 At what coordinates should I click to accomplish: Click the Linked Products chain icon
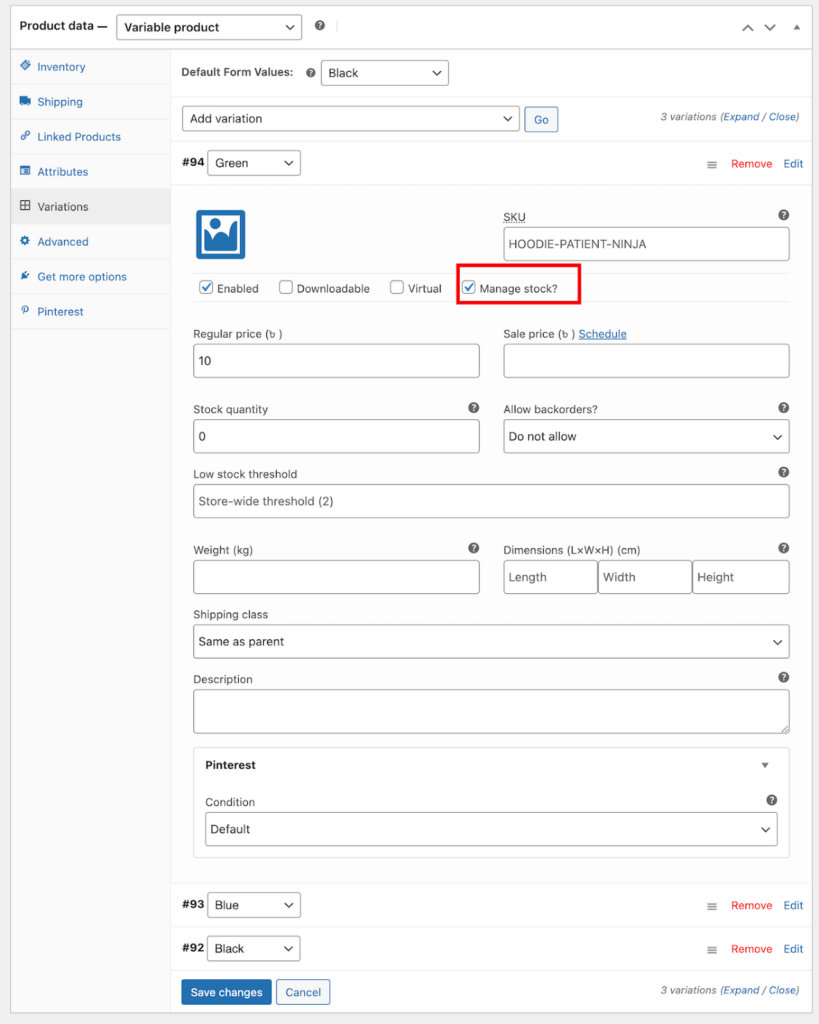pos(25,135)
